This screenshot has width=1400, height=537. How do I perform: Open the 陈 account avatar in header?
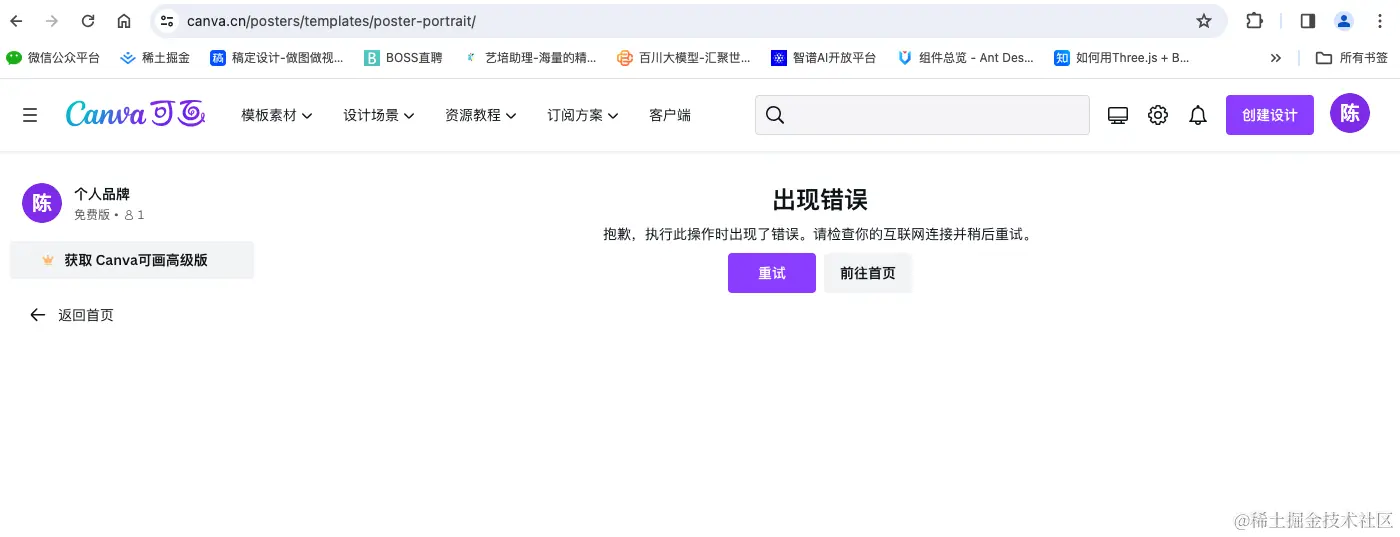[1350, 113]
